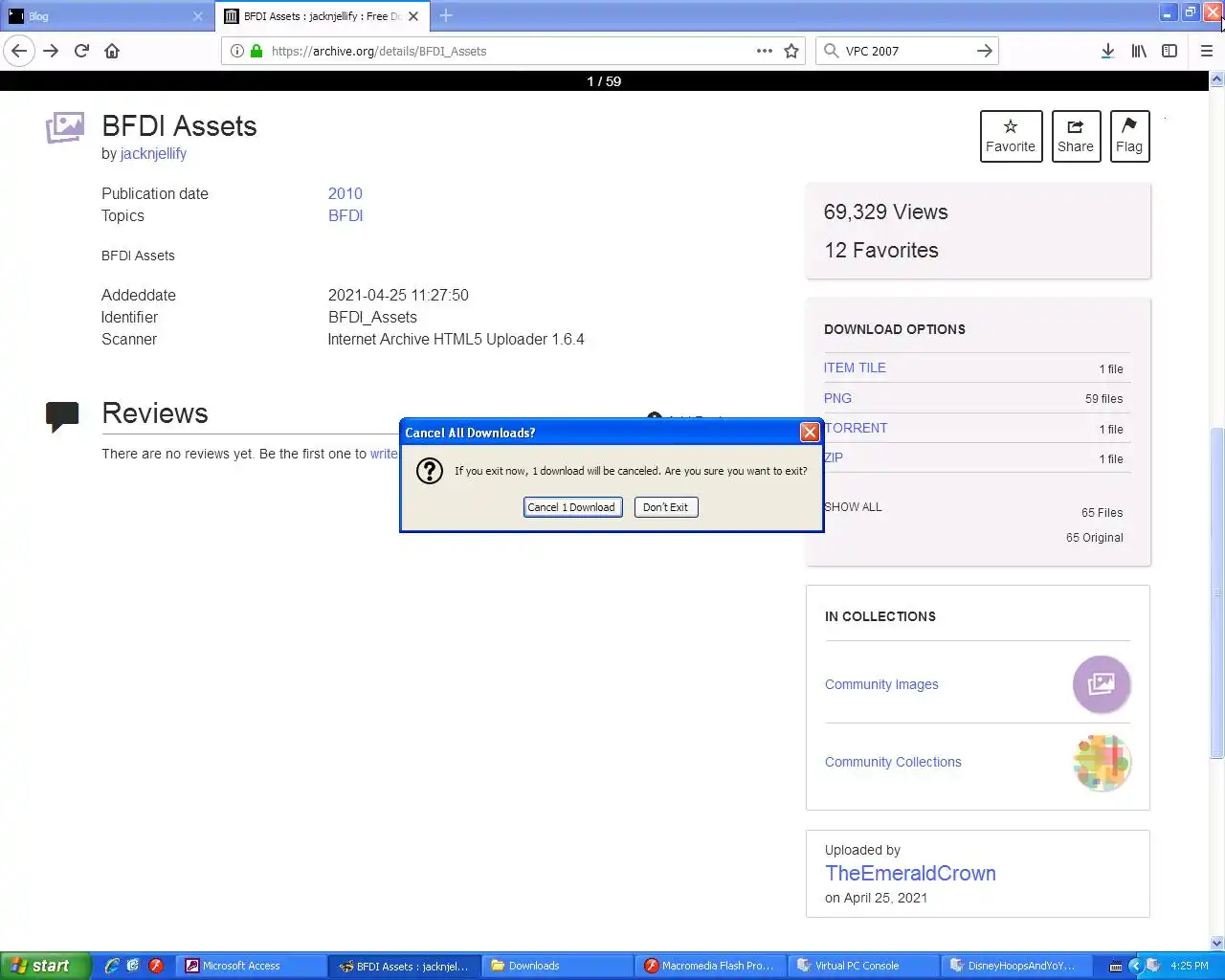Click the Cancel 1 Download button
The height and width of the screenshot is (980, 1225).
(x=572, y=507)
